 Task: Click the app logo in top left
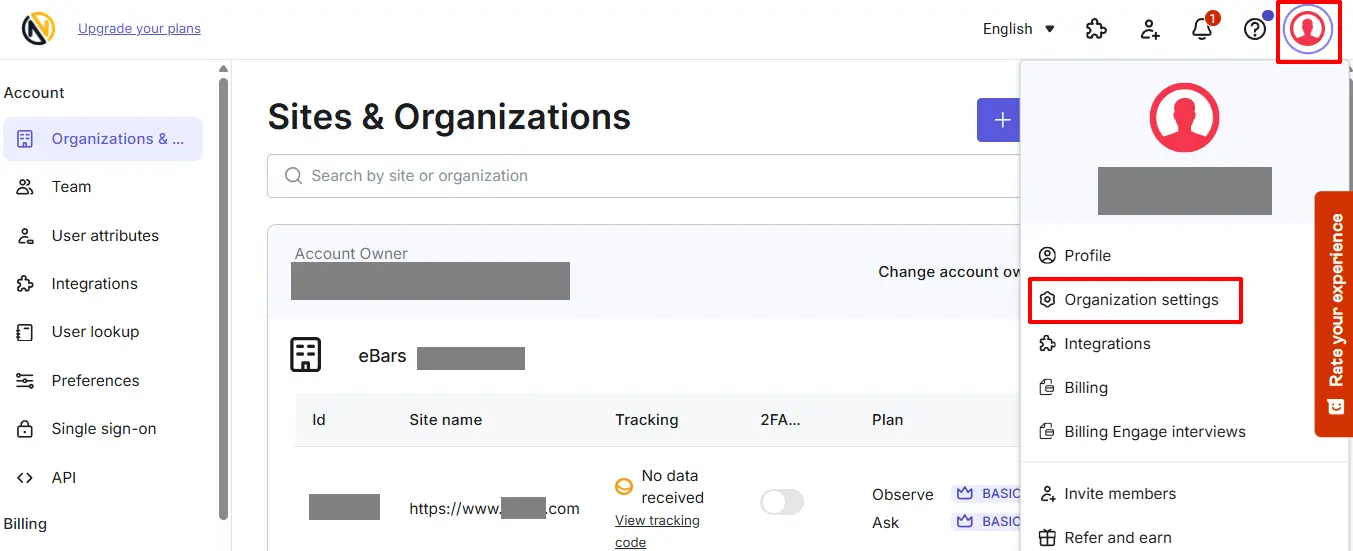tap(39, 29)
